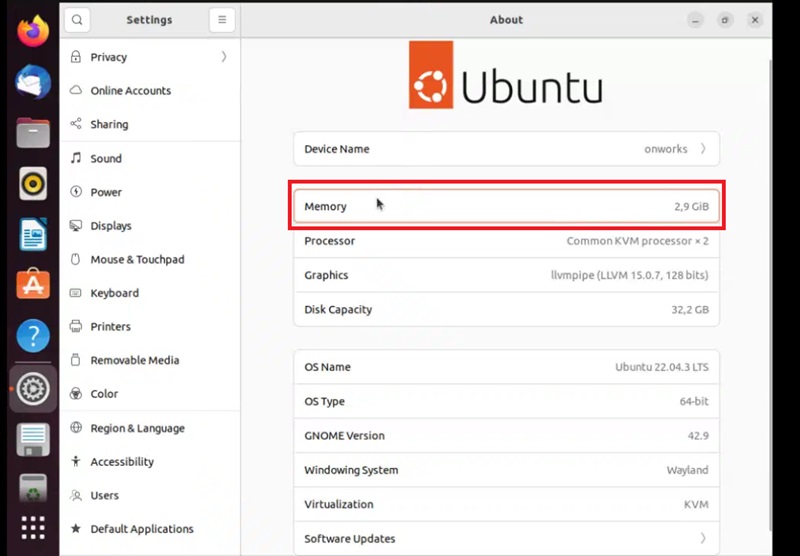Click the Wayland windowing system value
The height and width of the screenshot is (556, 800).
[x=687, y=470]
